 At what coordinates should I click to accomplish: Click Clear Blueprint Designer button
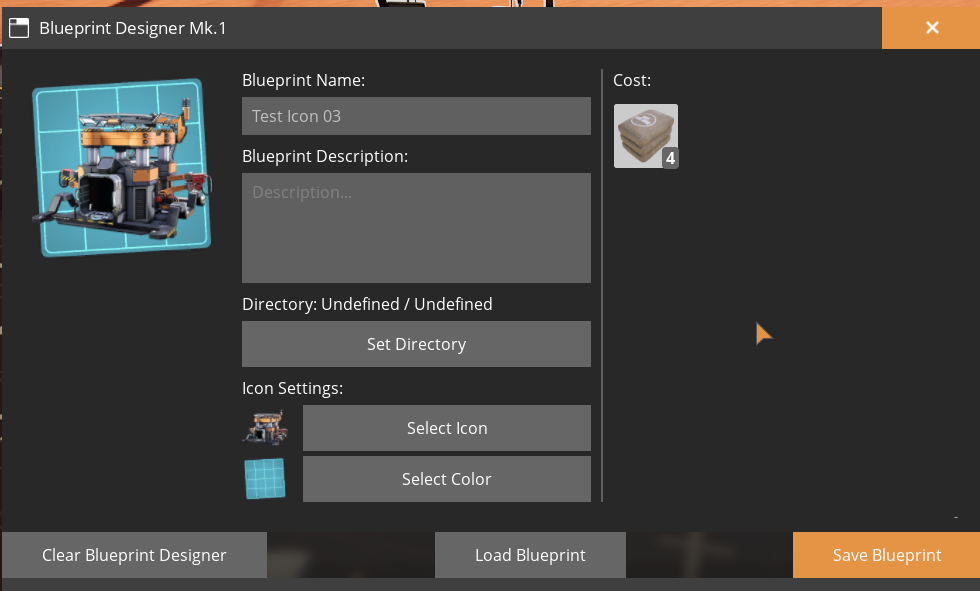coord(134,555)
